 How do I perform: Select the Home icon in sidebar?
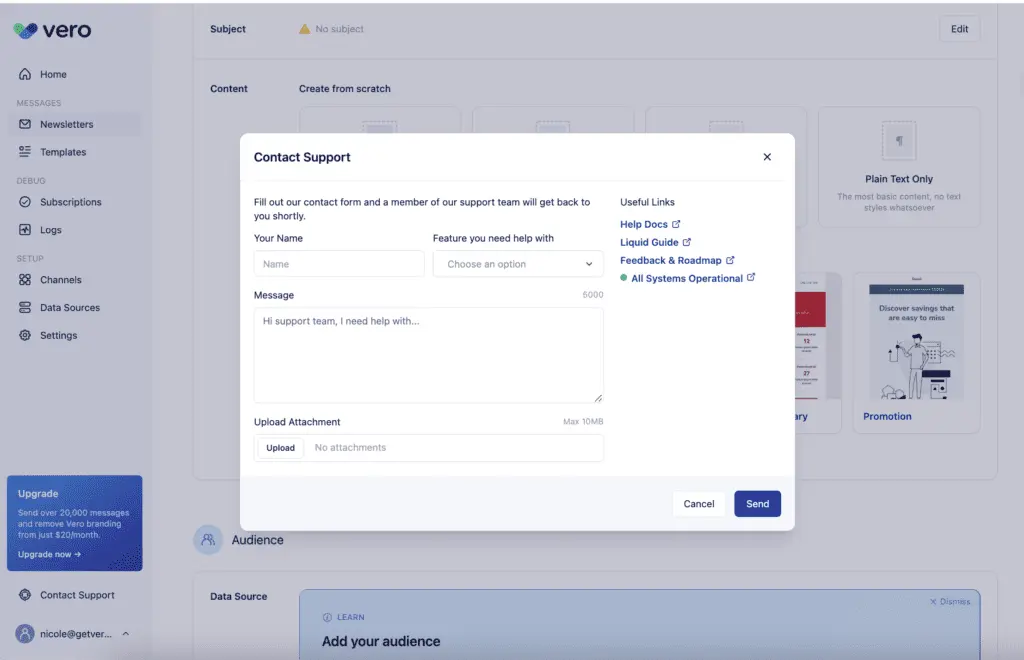tap(24, 73)
